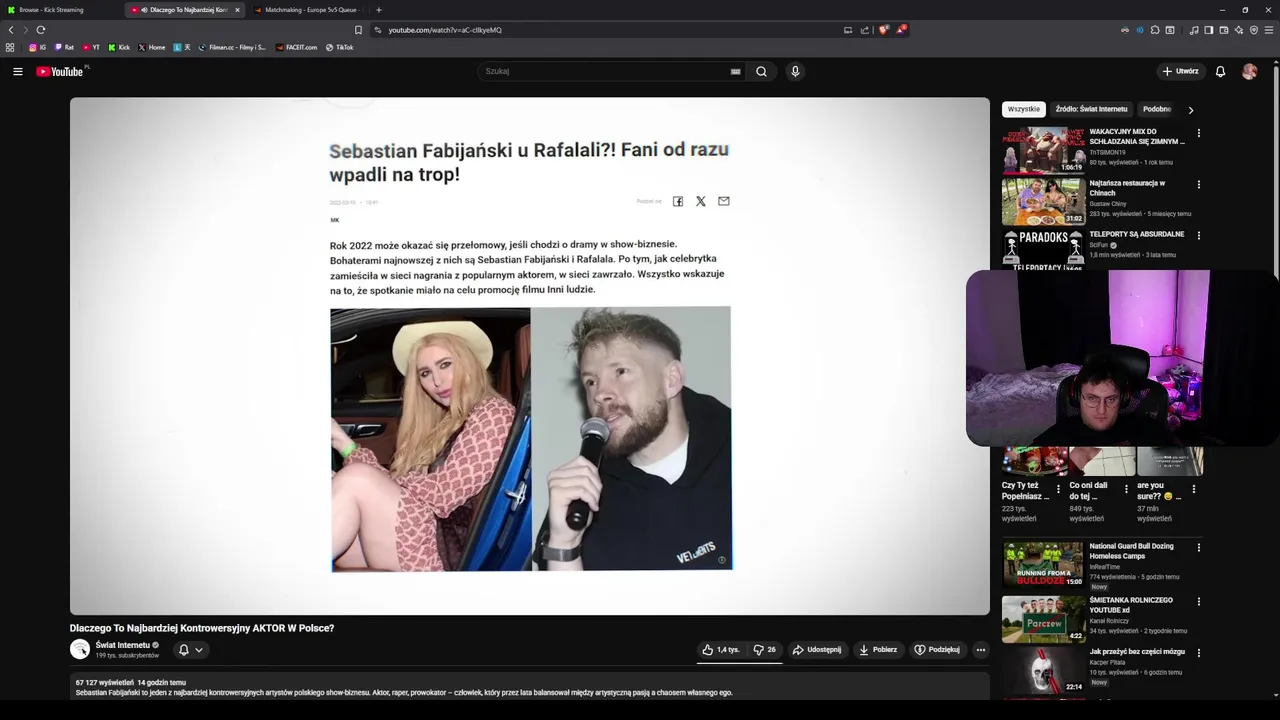Like the video with thumbs up

pyautogui.click(x=720, y=649)
